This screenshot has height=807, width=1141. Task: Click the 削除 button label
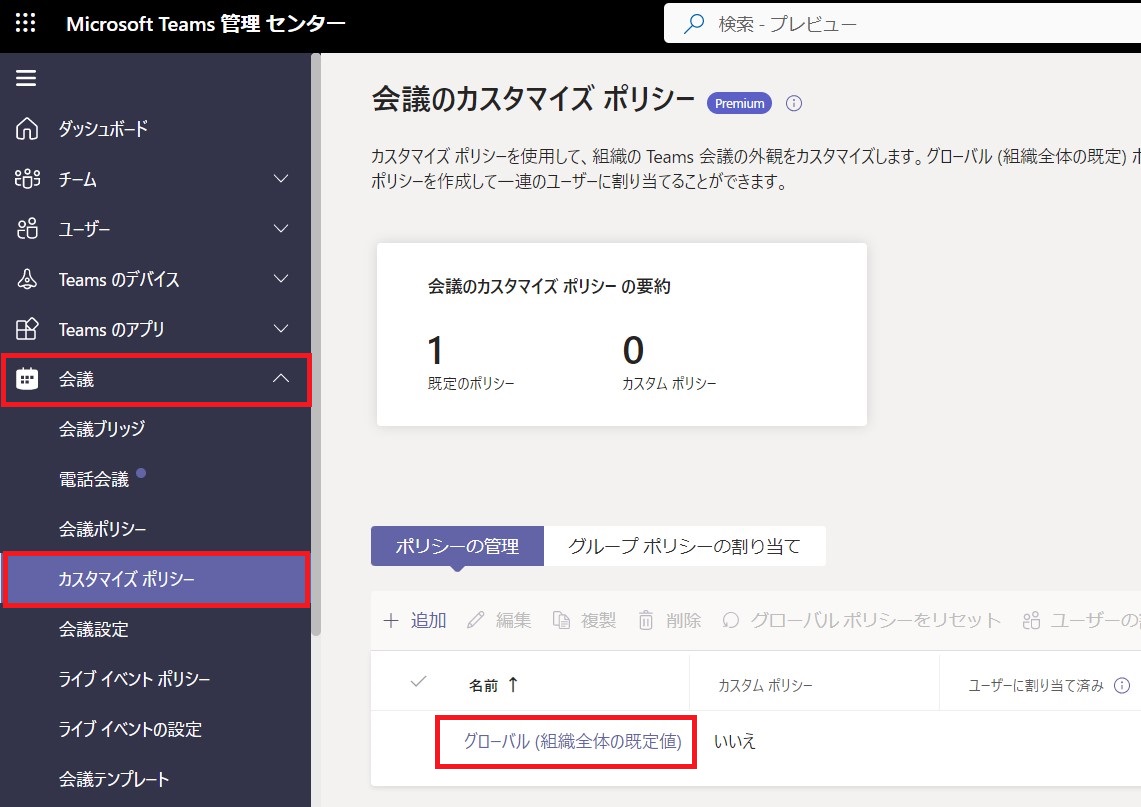(684, 621)
